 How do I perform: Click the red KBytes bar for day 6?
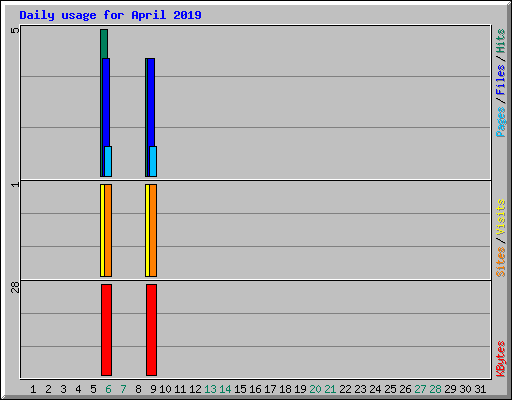click(106, 330)
